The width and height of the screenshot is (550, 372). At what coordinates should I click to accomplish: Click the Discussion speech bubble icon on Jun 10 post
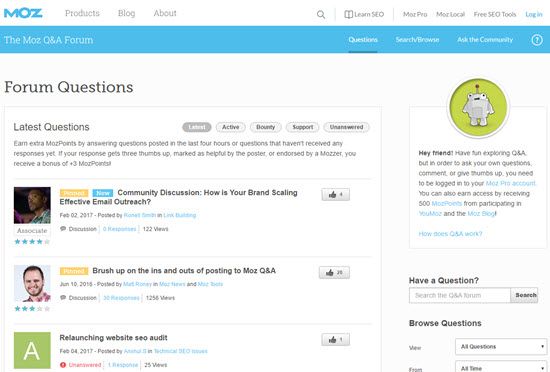63,298
